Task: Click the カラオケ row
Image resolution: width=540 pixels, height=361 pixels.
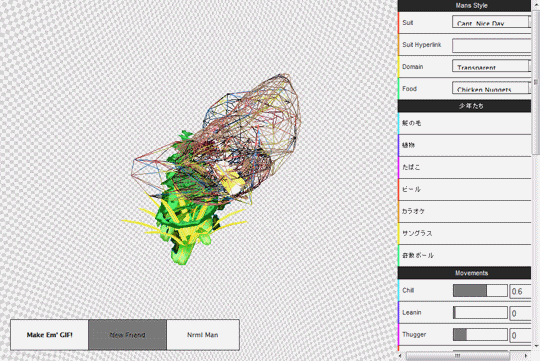Action: [x=464, y=211]
